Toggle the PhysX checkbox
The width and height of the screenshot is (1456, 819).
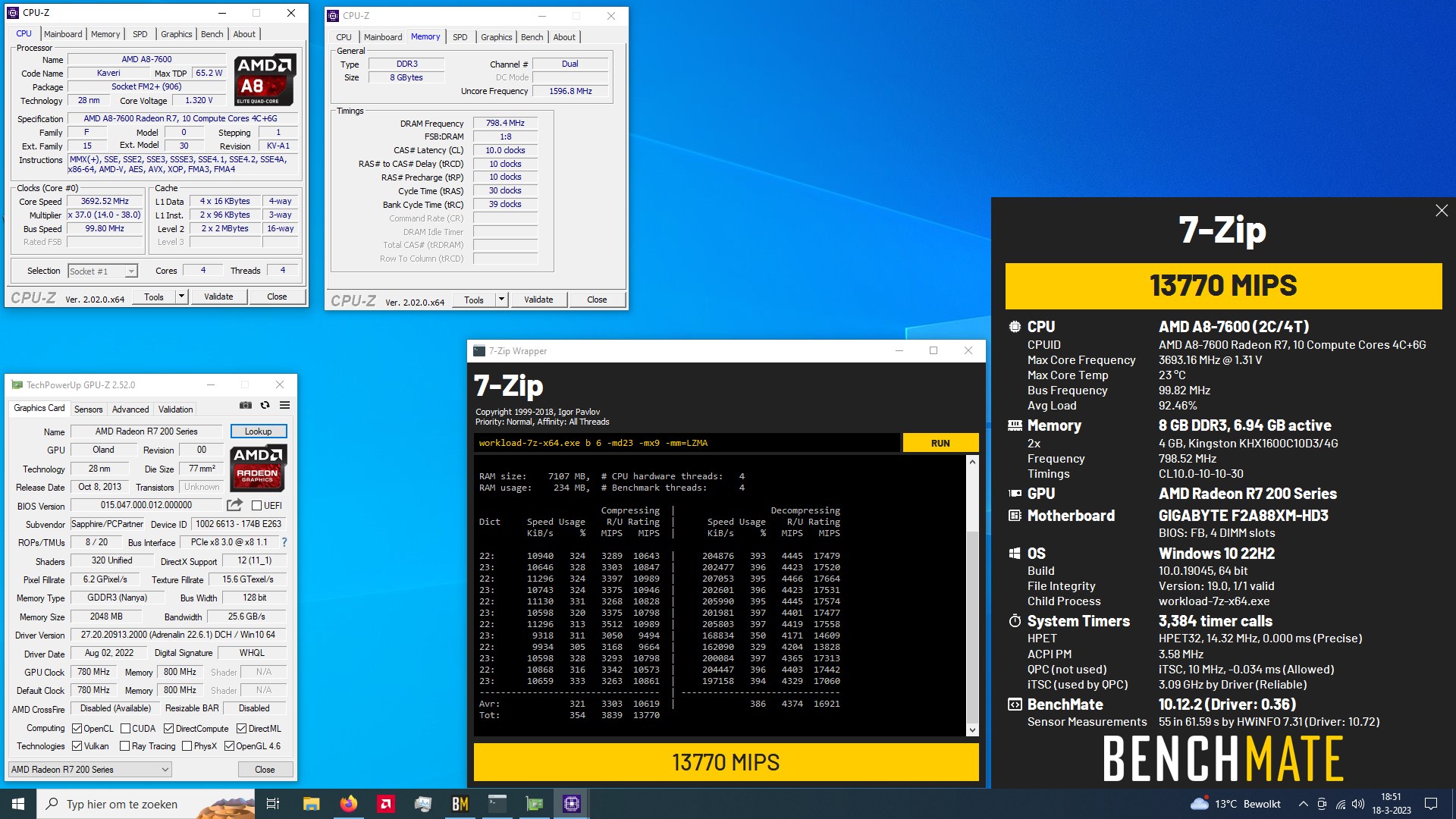point(187,746)
